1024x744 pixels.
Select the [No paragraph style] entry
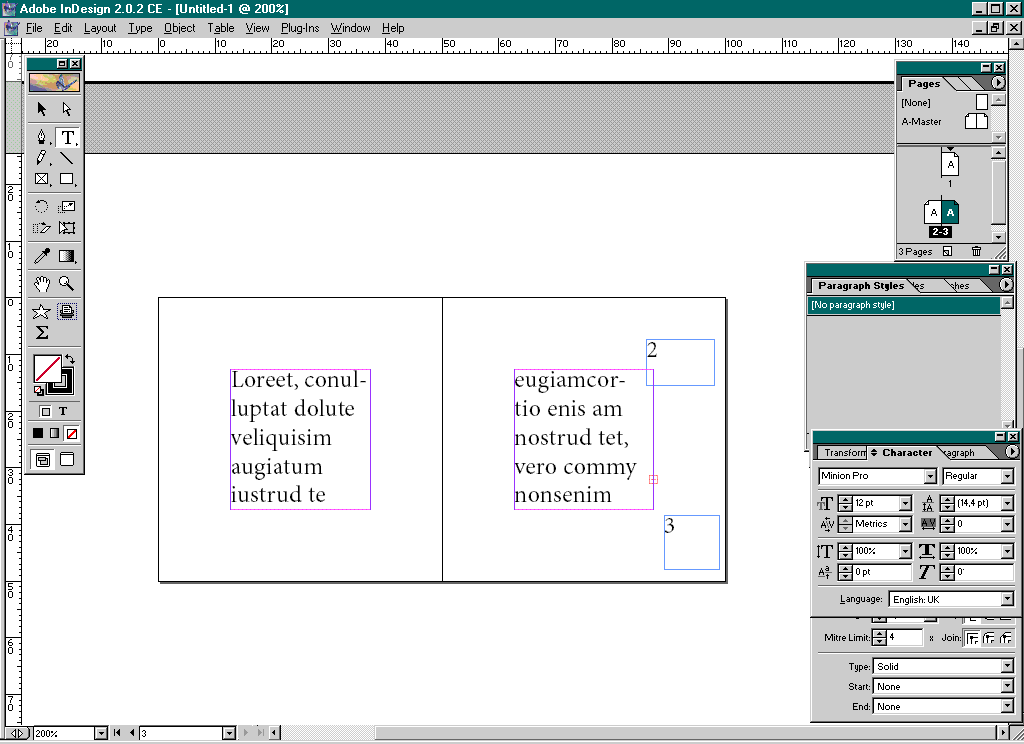(x=904, y=305)
